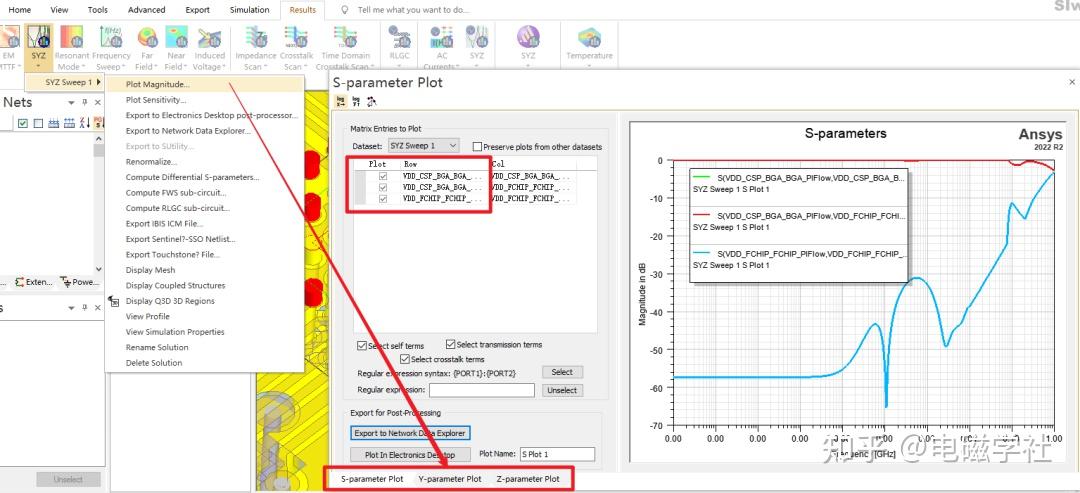
Task: Click the A-Z sort icon in Nets toolbar
Action: click(85, 123)
